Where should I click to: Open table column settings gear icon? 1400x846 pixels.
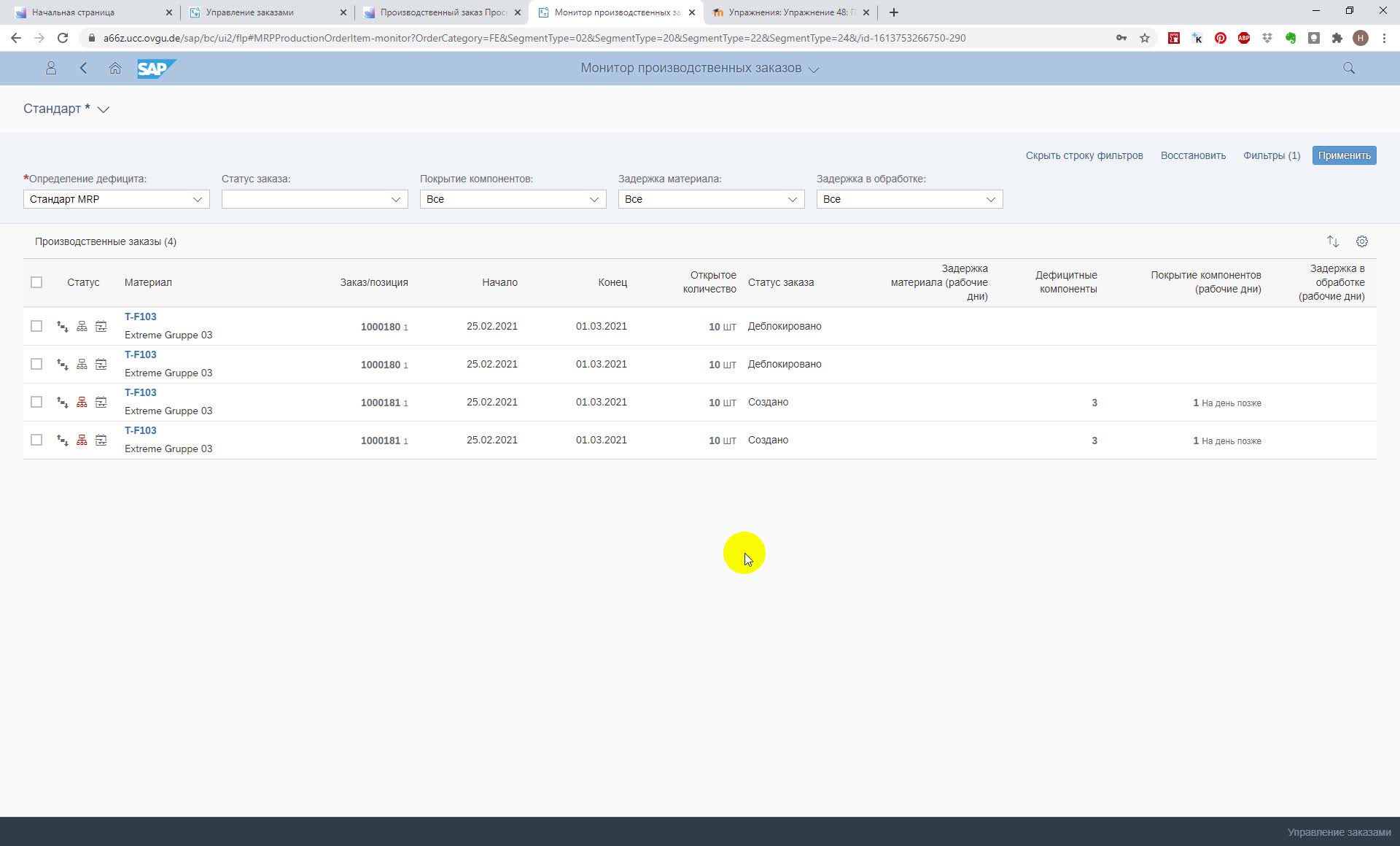[x=1362, y=241]
